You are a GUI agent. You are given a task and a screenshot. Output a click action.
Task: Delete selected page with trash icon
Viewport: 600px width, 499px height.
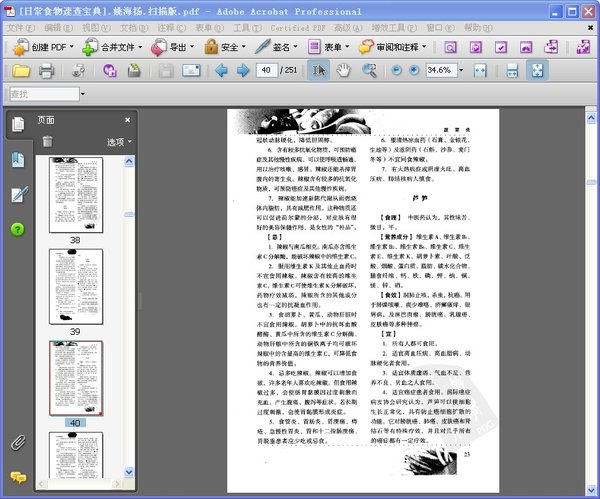47,141
